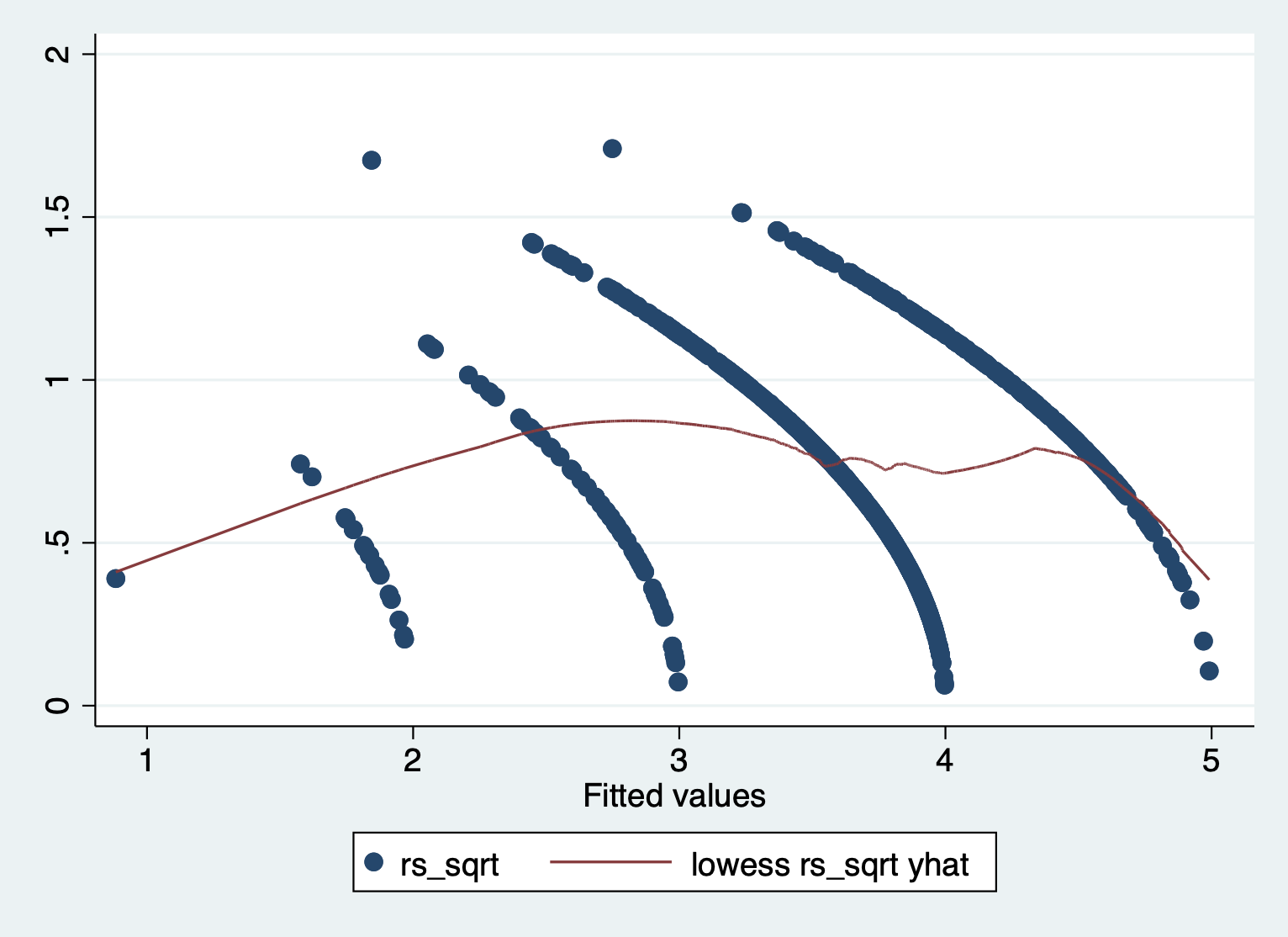Image resolution: width=1288 pixels, height=937 pixels.
Task: Click the rs_sqrt legend label
Action: click(450, 865)
